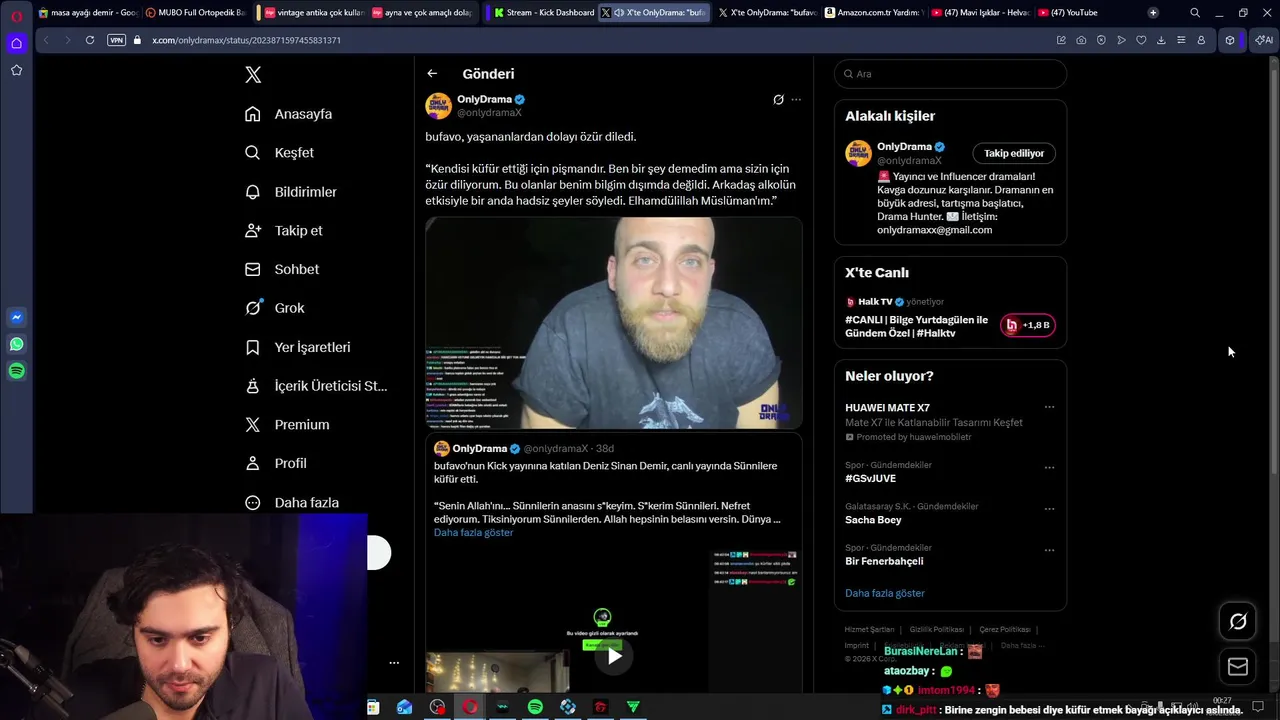The width and height of the screenshot is (1280, 720).
Task: Click the Ara search field
Action: (950, 74)
